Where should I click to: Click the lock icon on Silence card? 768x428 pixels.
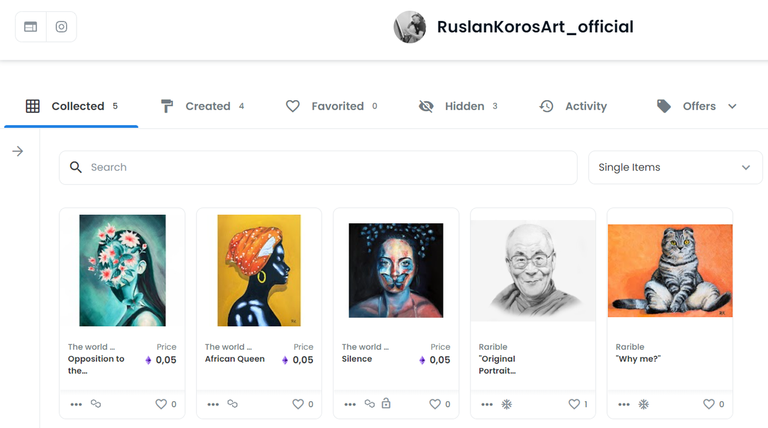(x=386, y=403)
